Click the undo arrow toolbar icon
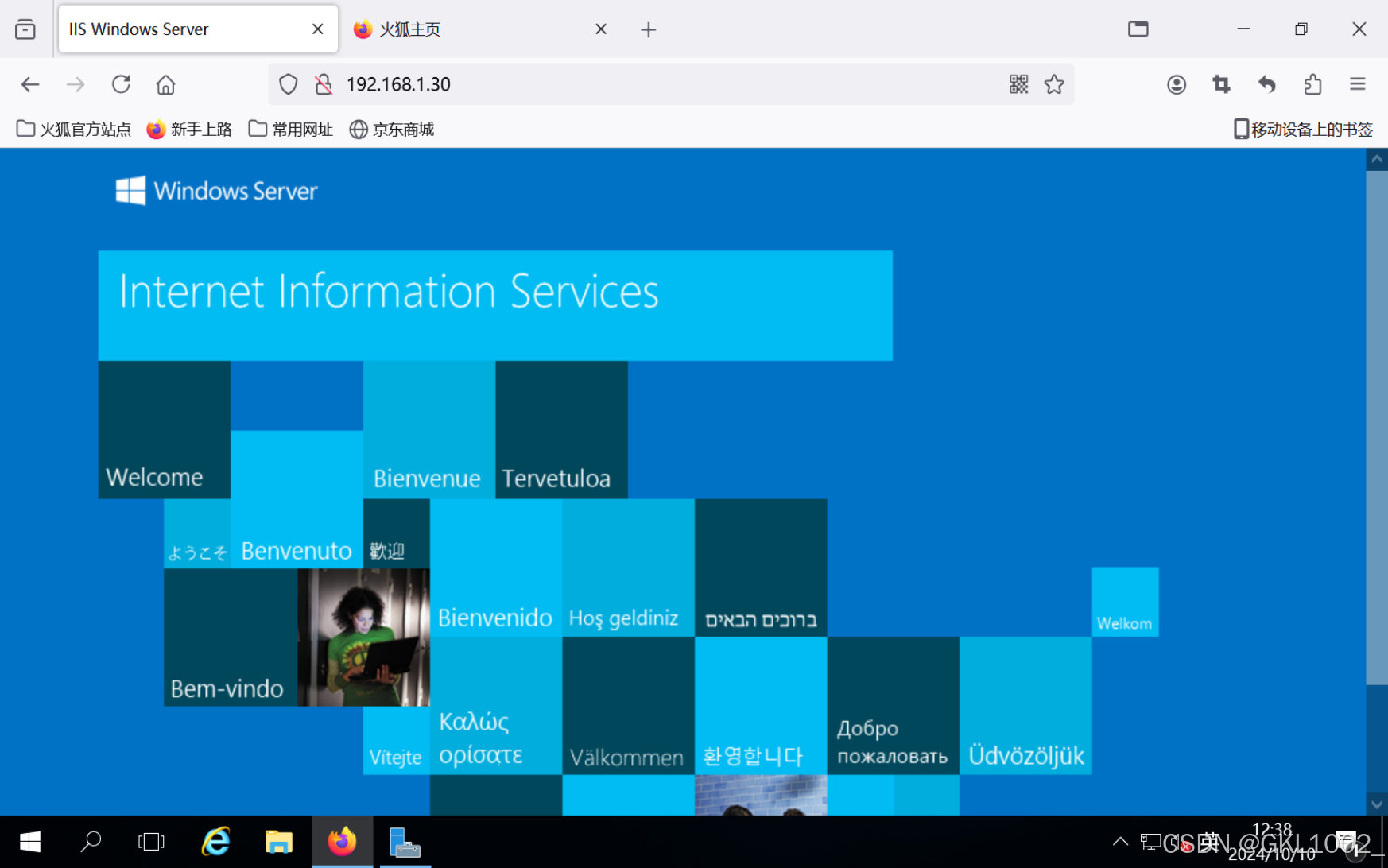 (x=1267, y=84)
